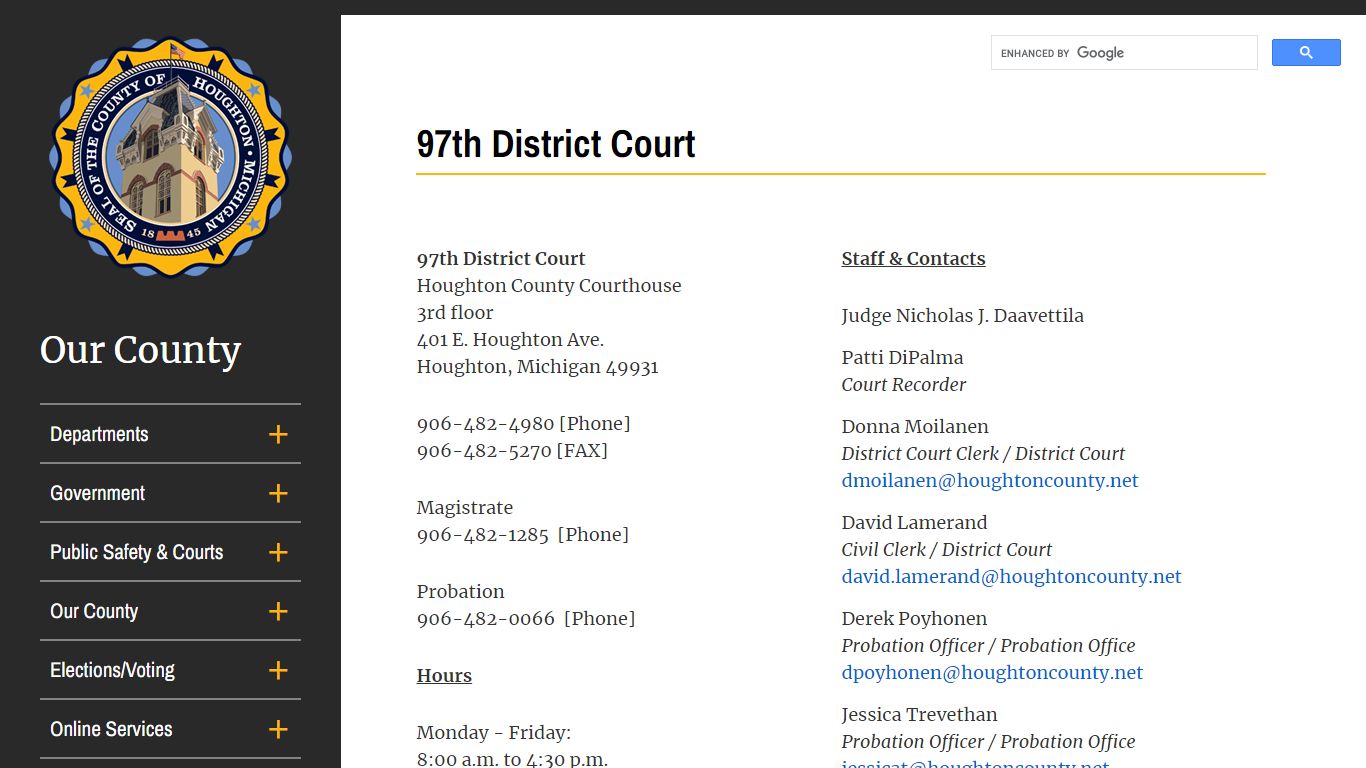1366x768 pixels.
Task: Click the Patti DiPalma name
Action: (x=902, y=357)
